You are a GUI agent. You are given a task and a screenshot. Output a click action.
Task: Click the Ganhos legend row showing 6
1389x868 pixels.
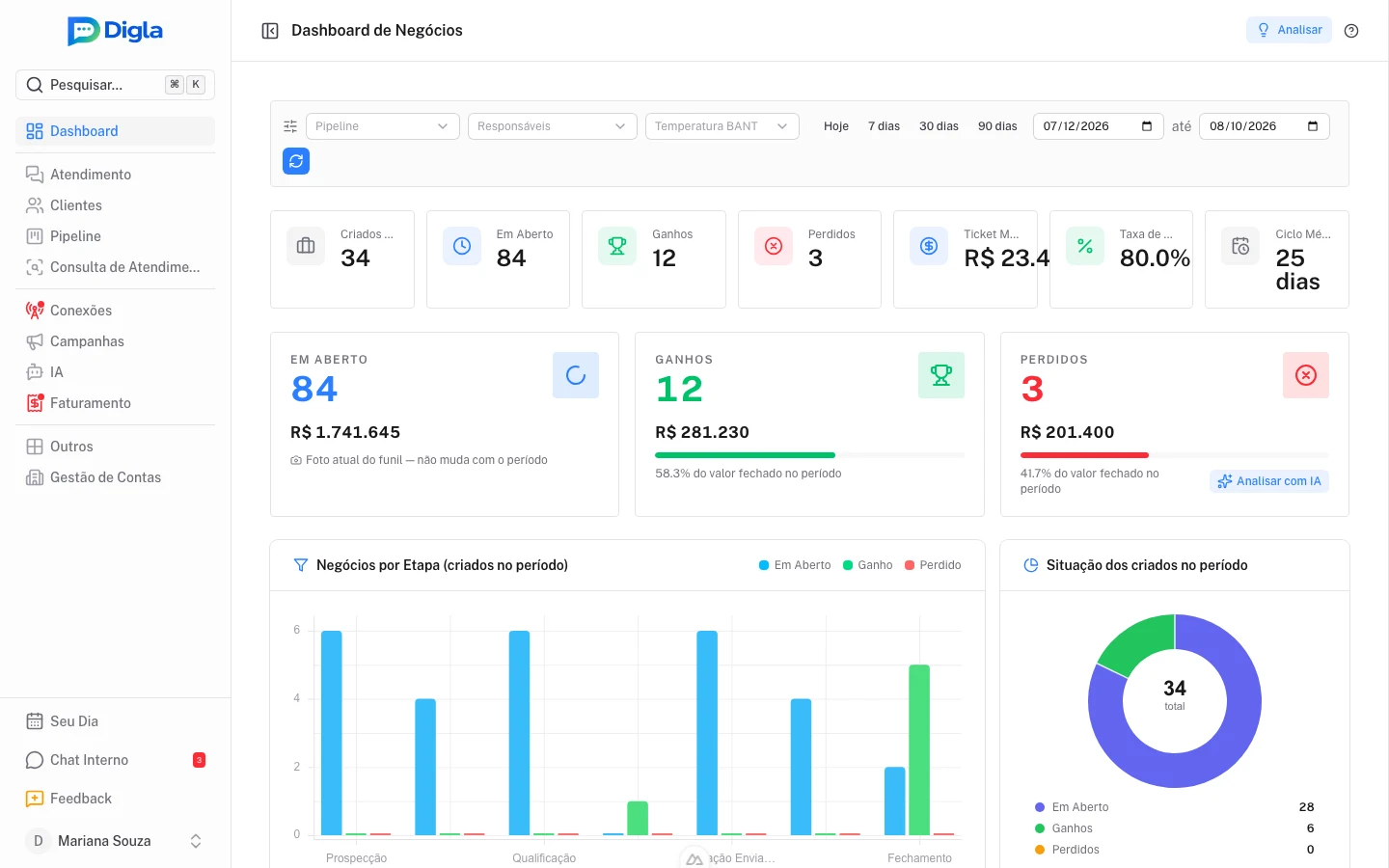(1174, 828)
